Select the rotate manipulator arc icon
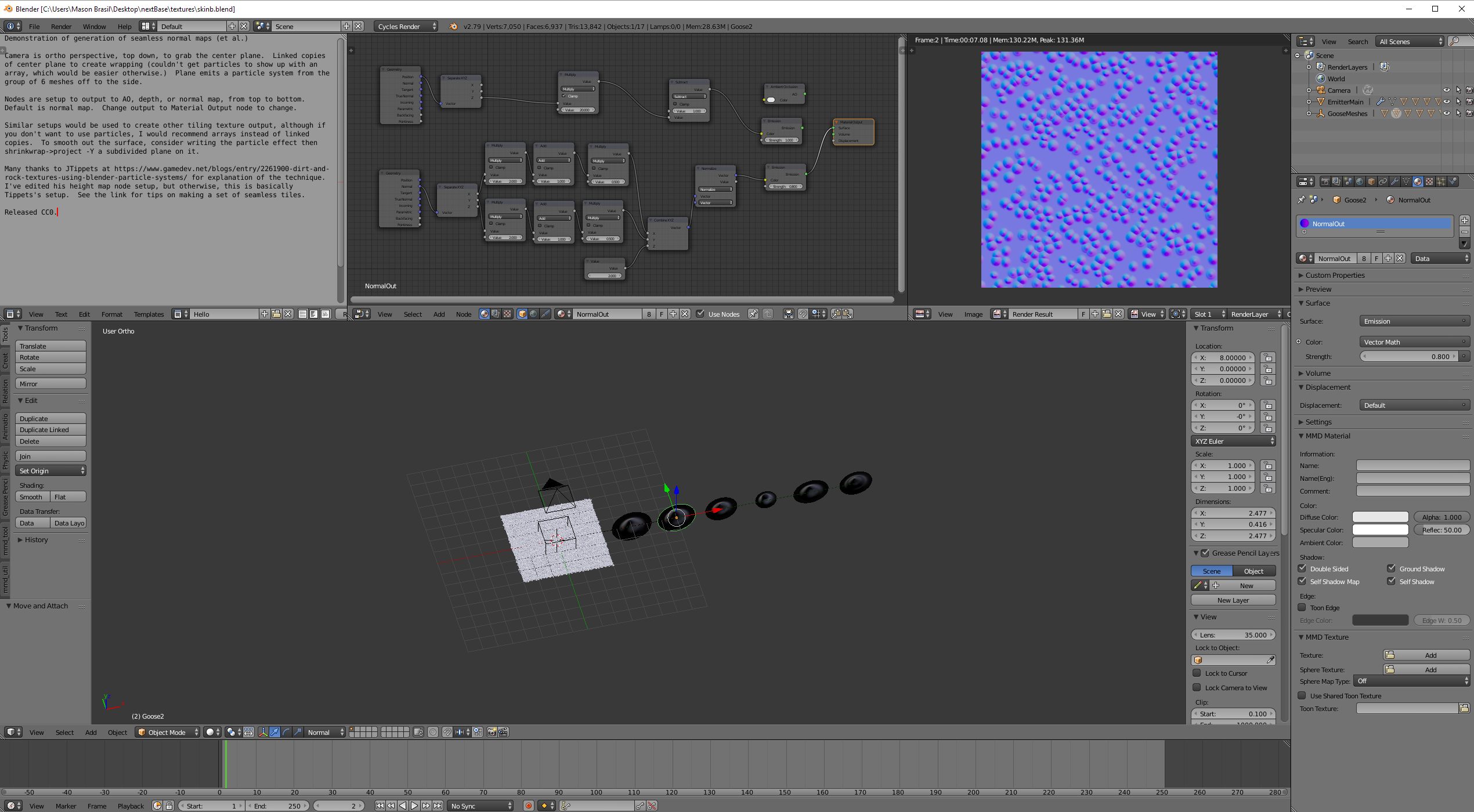 (x=286, y=732)
